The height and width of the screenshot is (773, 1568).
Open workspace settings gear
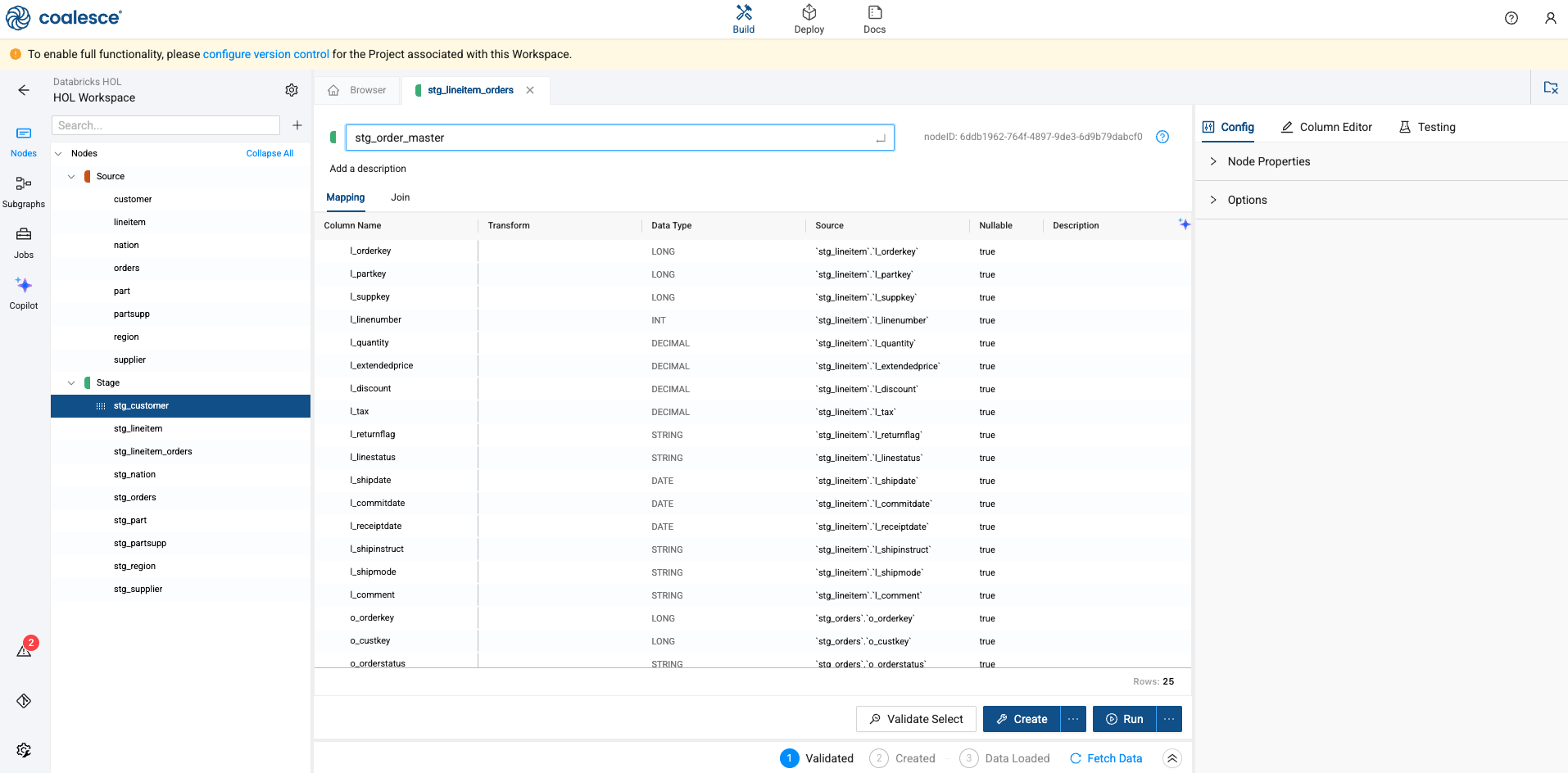(x=292, y=90)
